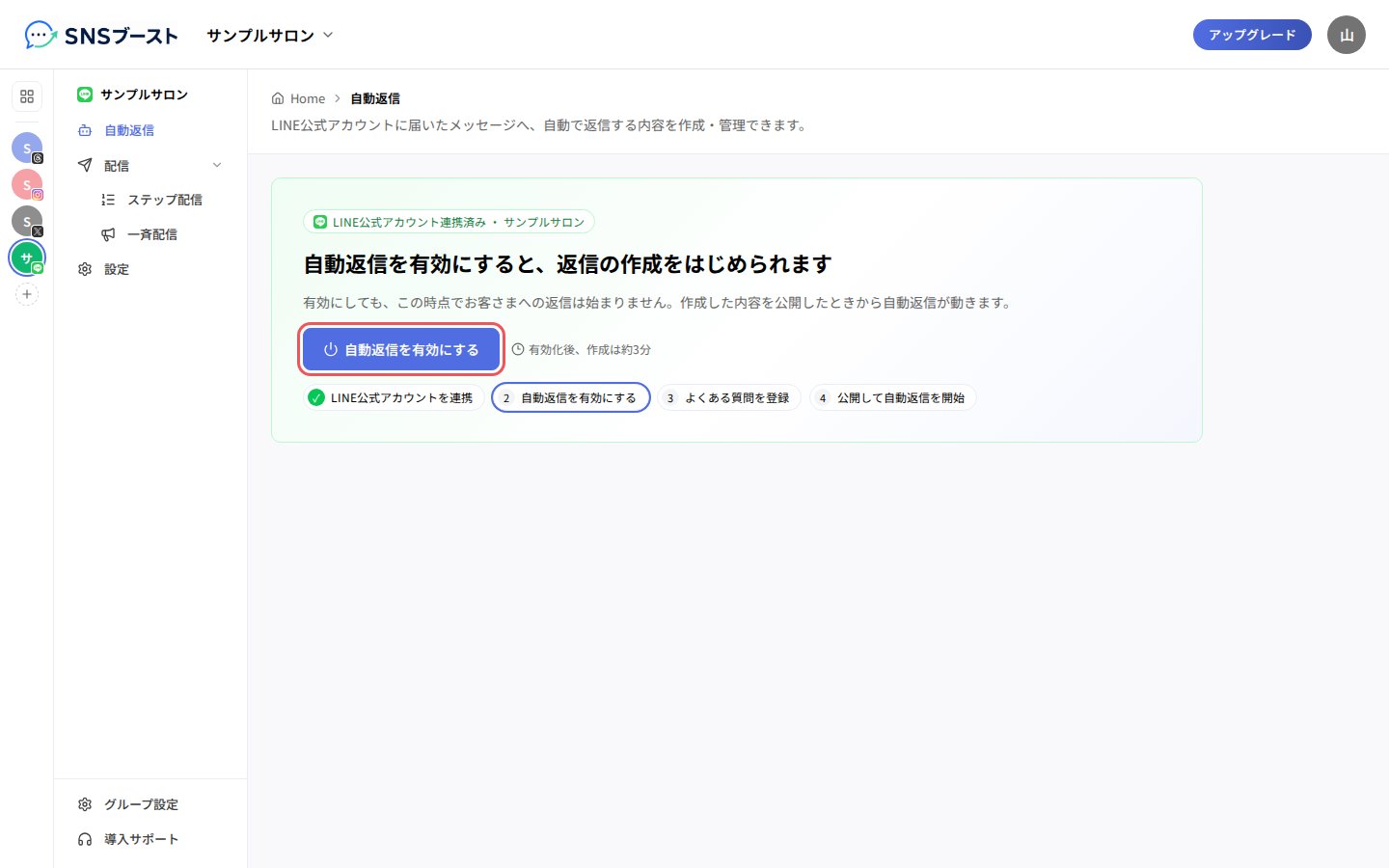
Task: Open the user avatar menu 山
Action: pyautogui.click(x=1347, y=35)
